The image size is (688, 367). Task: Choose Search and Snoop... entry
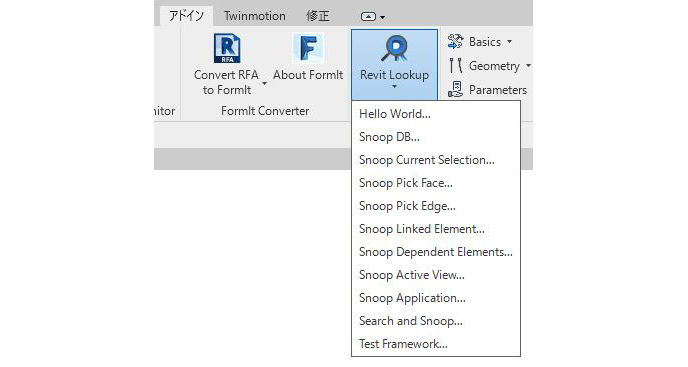tap(436, 321)
